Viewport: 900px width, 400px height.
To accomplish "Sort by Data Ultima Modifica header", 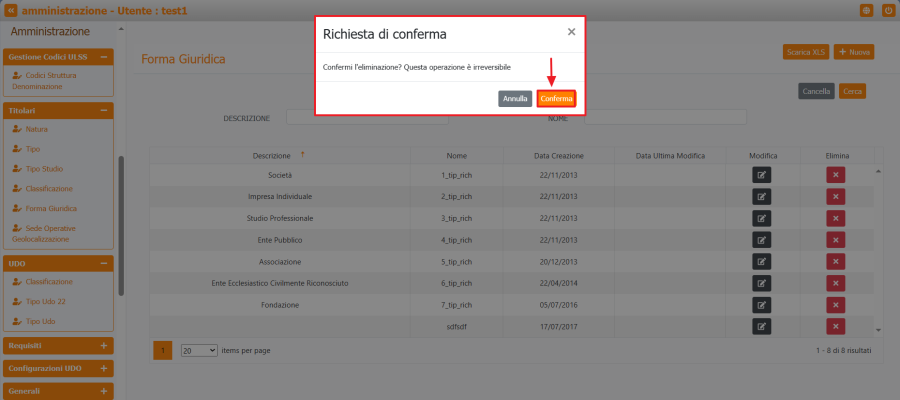I will (670, 156).
